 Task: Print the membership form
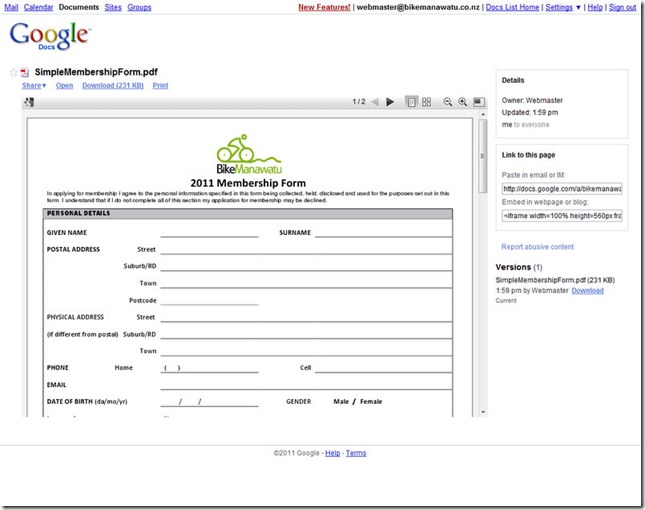(x=160, y=86)
